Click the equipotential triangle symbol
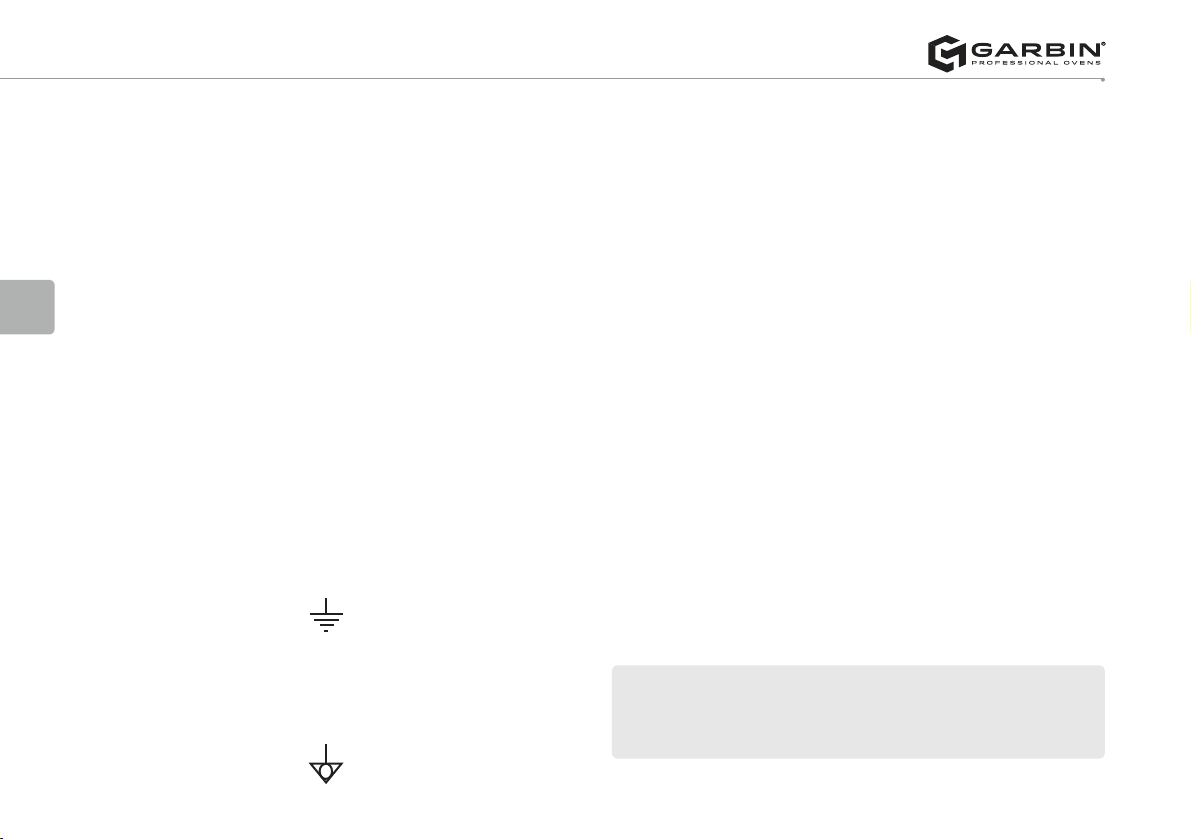 [326, 764]
